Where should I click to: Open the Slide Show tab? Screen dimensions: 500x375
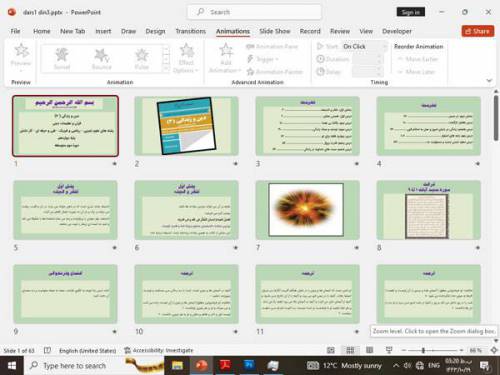click(275, 31)
